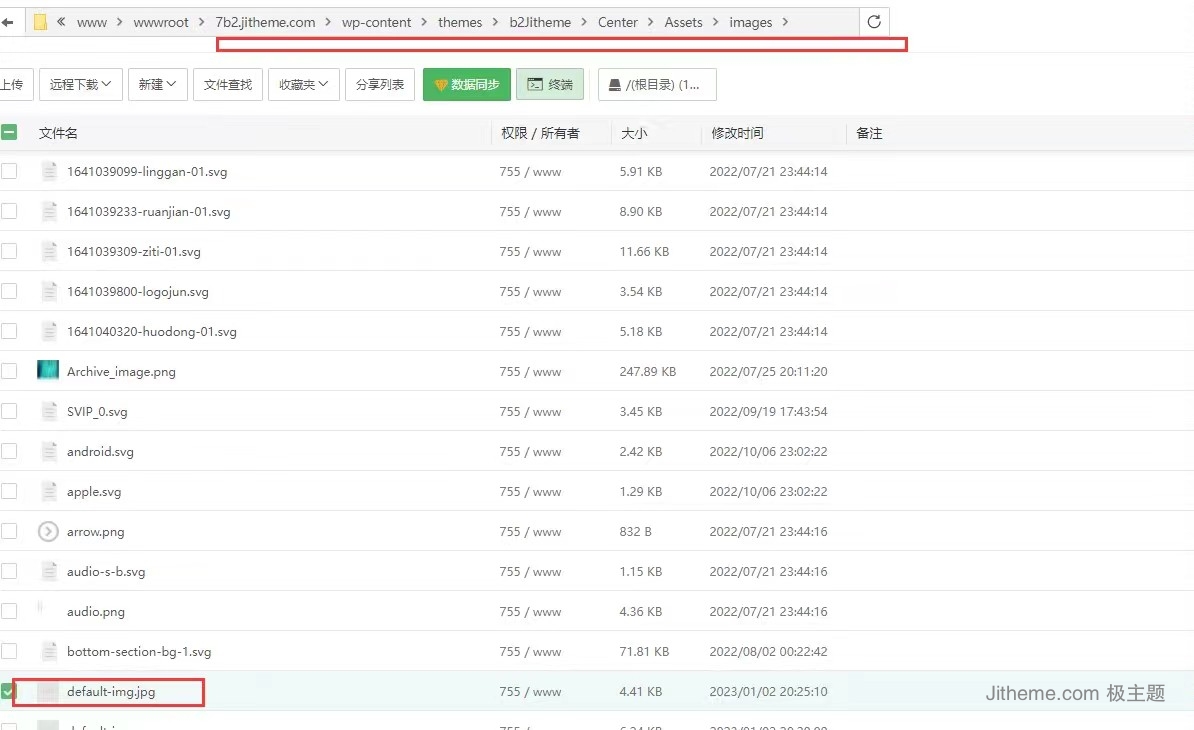This screenshot has width=1194, height=730.
Task: Go to the themes breadcrumb folder
Action: click(x=460, y=22)
